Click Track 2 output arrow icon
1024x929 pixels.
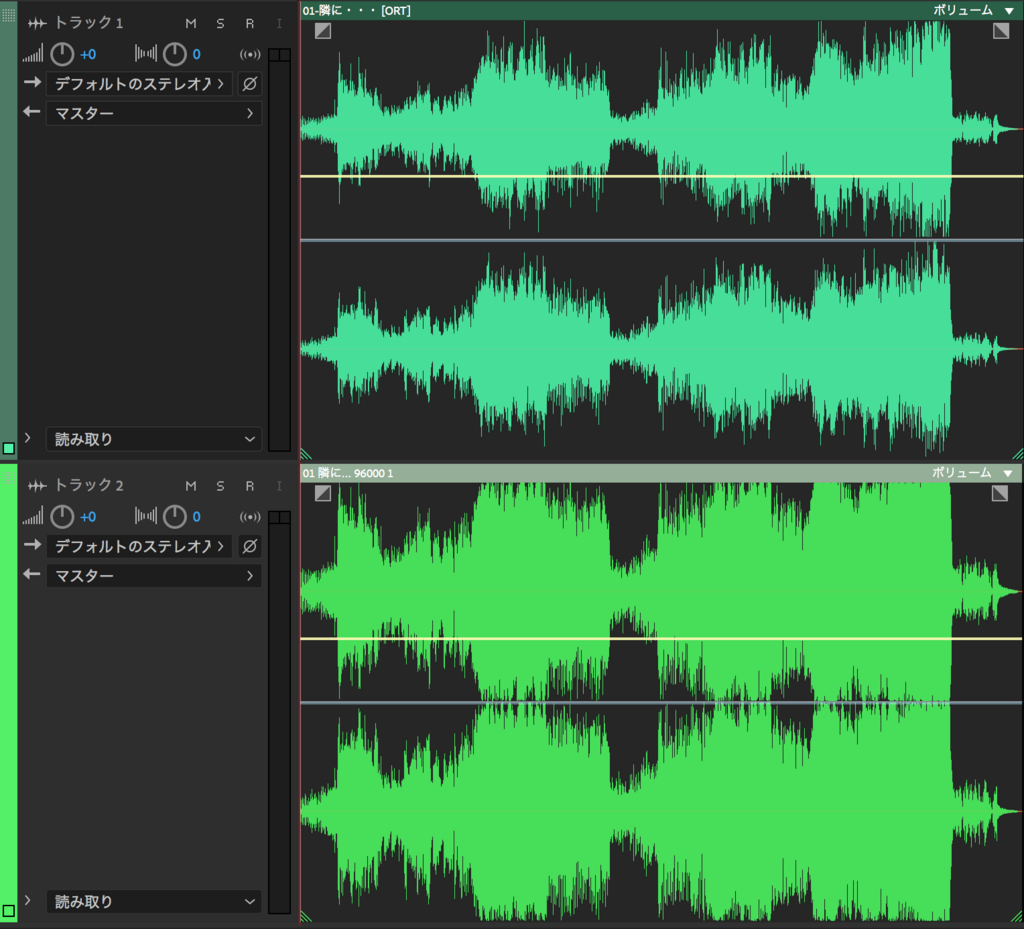point(32,574)
